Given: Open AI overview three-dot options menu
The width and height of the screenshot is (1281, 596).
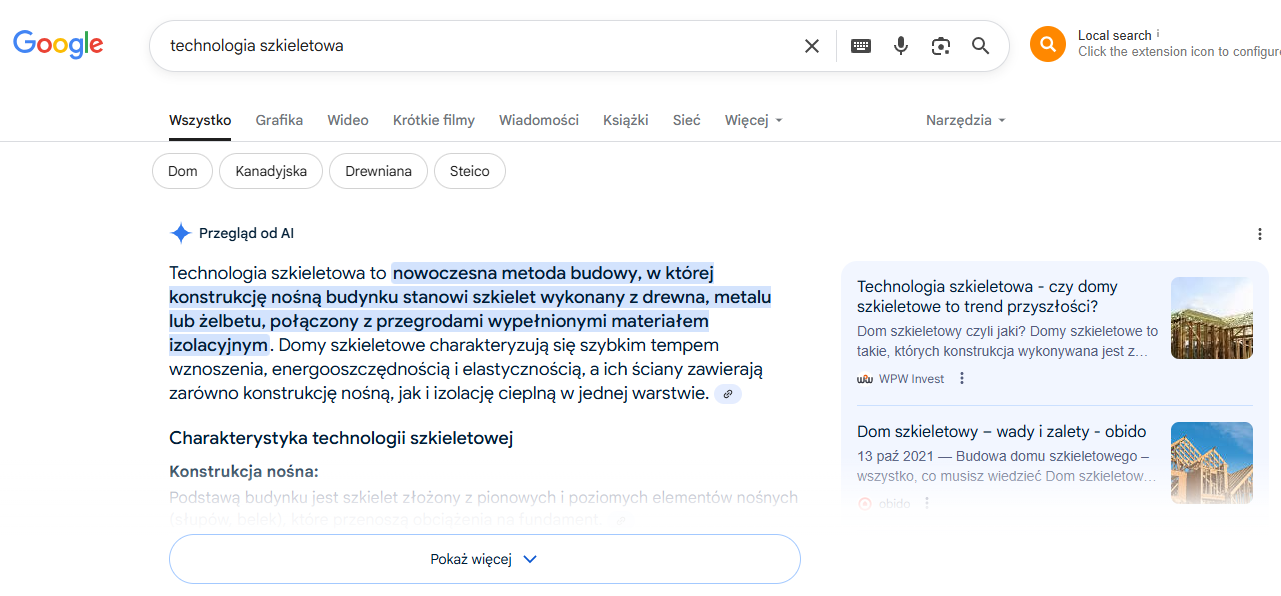Looking at the screenshot, I should pos(1259,234).
